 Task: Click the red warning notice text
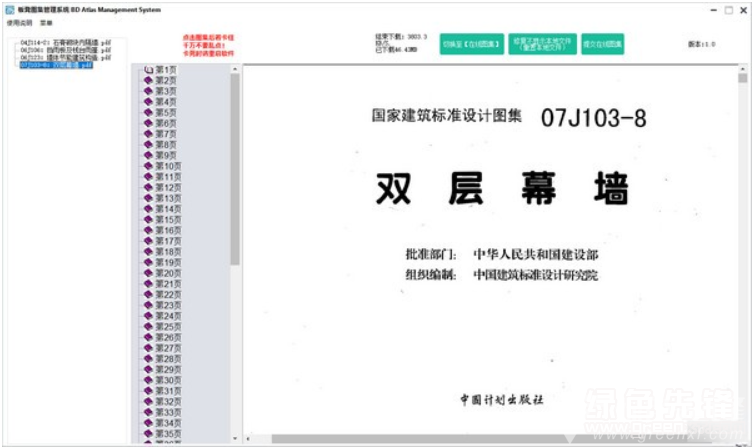point(208,45)
